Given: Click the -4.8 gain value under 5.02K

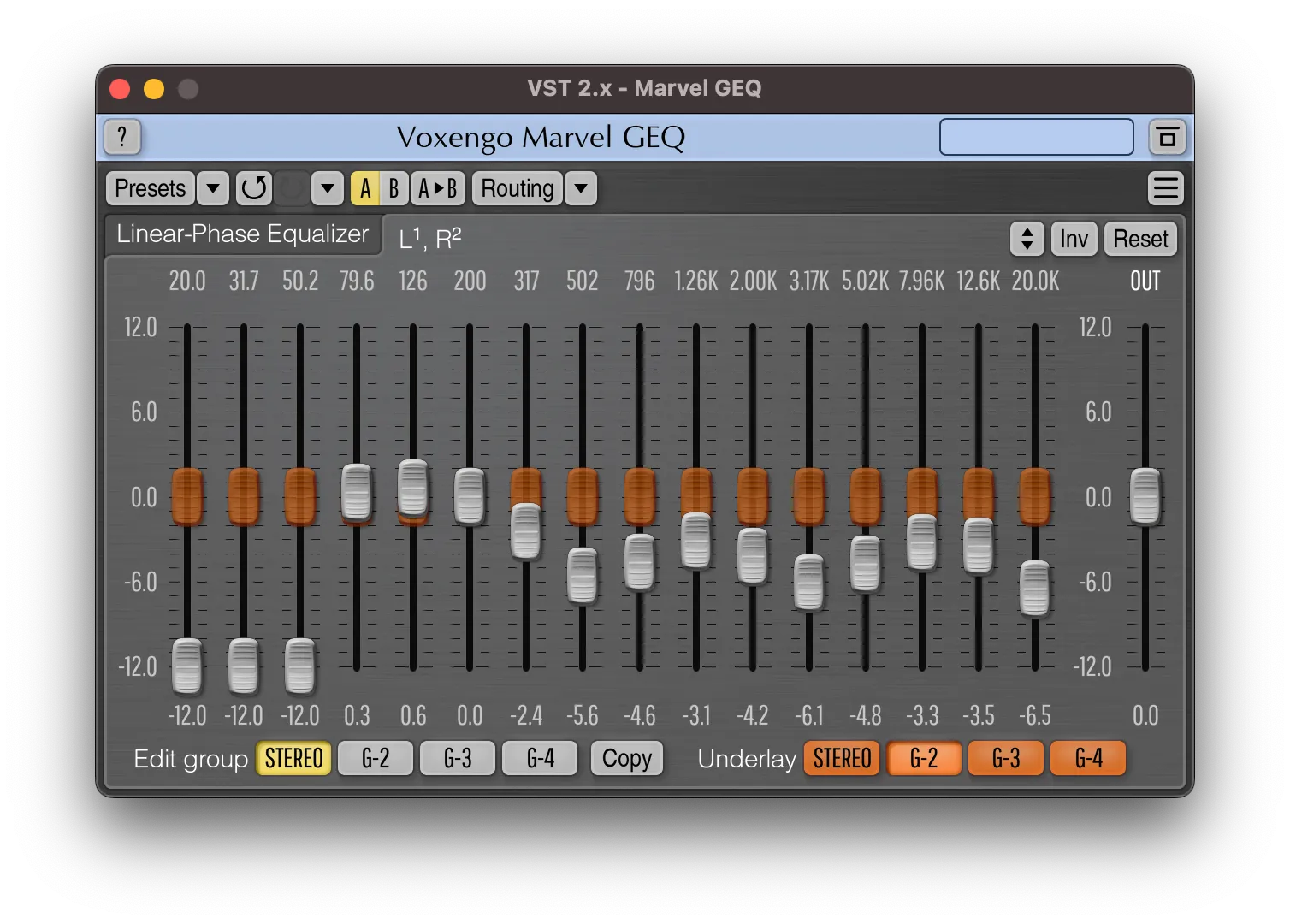Looking at the screenshot, I should (x=866, y=715).
